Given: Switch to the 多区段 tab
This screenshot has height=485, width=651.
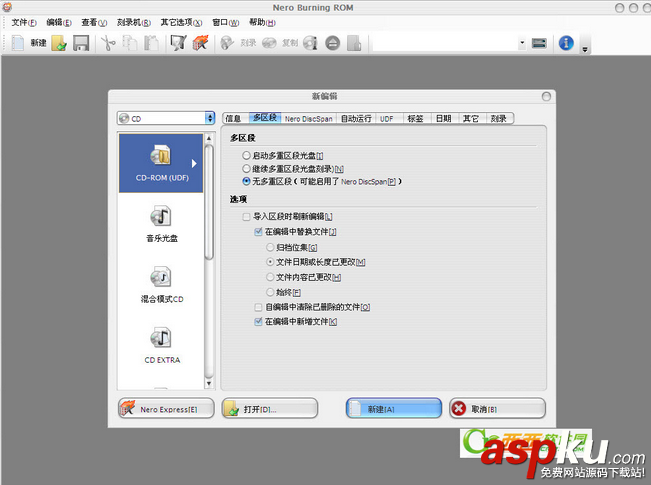Looking at the screenshot, I should tap(265, 118).
